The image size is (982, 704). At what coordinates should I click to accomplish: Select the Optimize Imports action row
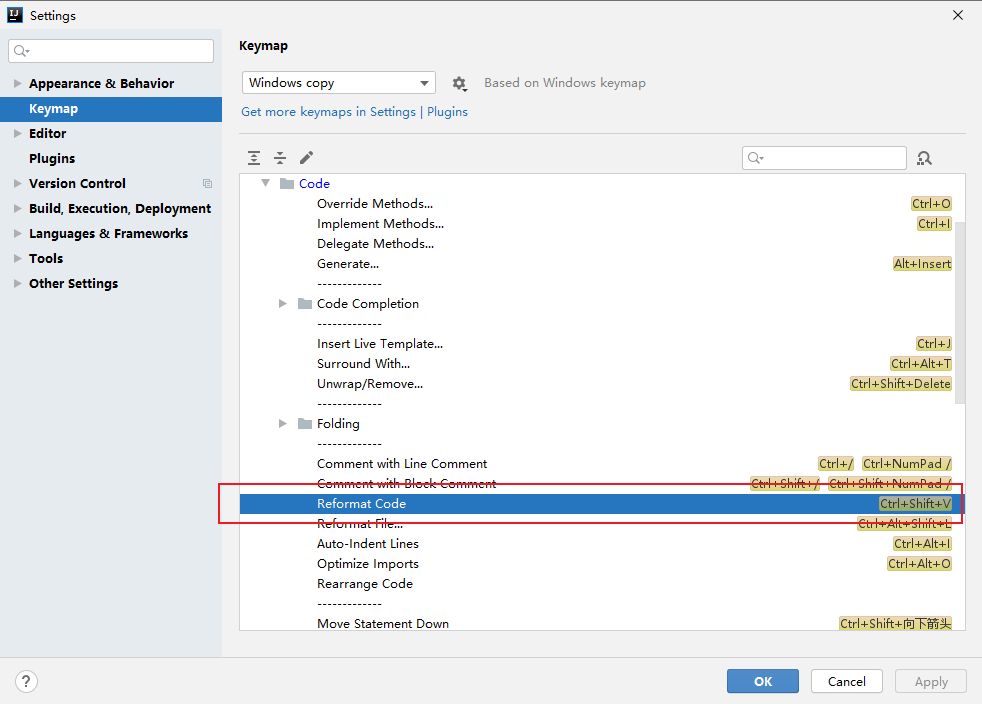(368, 564)
